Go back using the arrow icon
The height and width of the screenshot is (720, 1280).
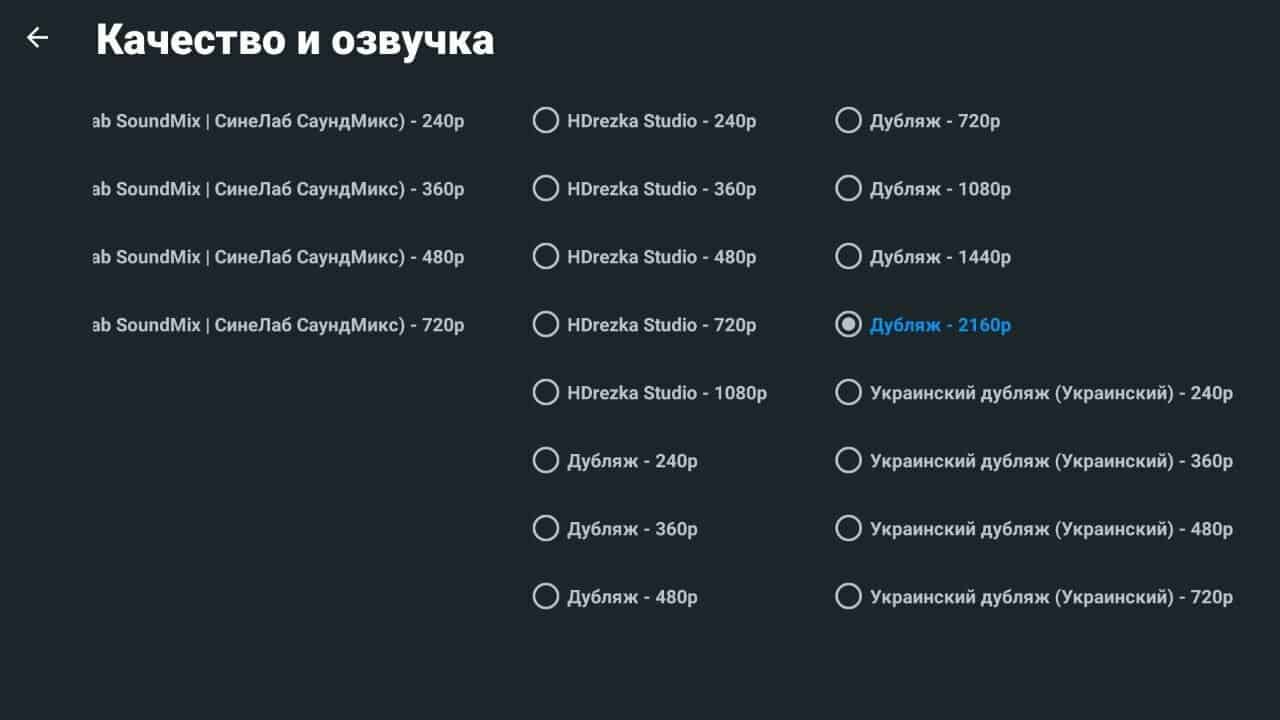click(x=37, y=38)
